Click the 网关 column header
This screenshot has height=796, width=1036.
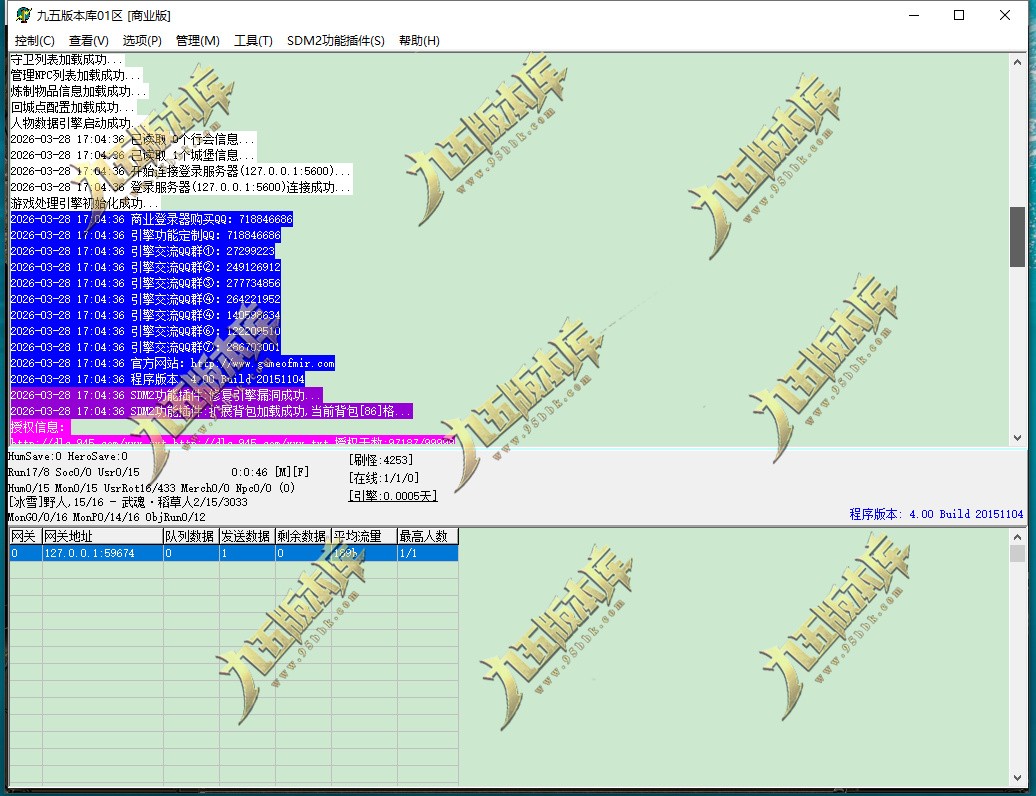click(25, 536)
